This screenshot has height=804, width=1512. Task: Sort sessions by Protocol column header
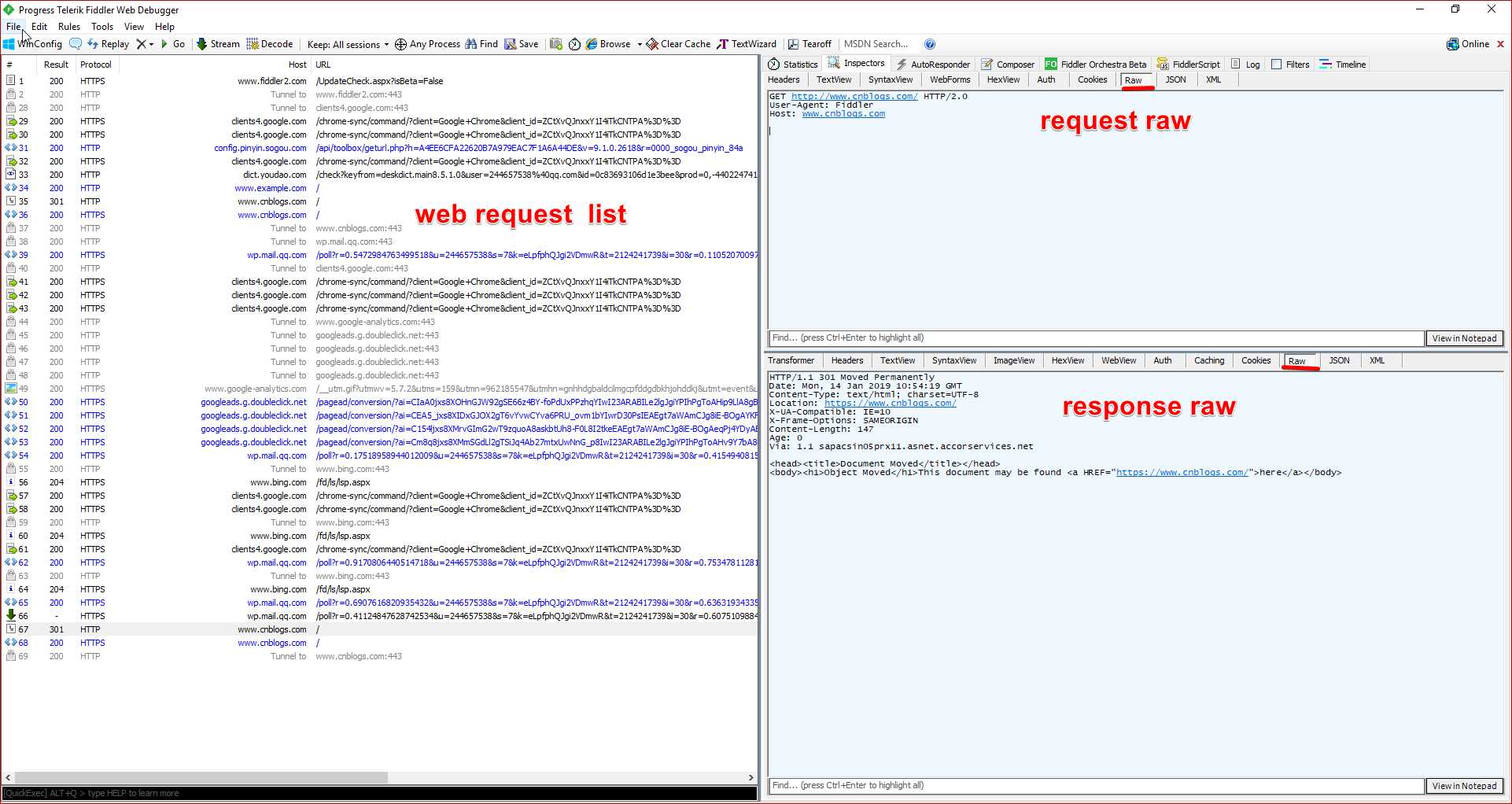(x=96, y=65)
